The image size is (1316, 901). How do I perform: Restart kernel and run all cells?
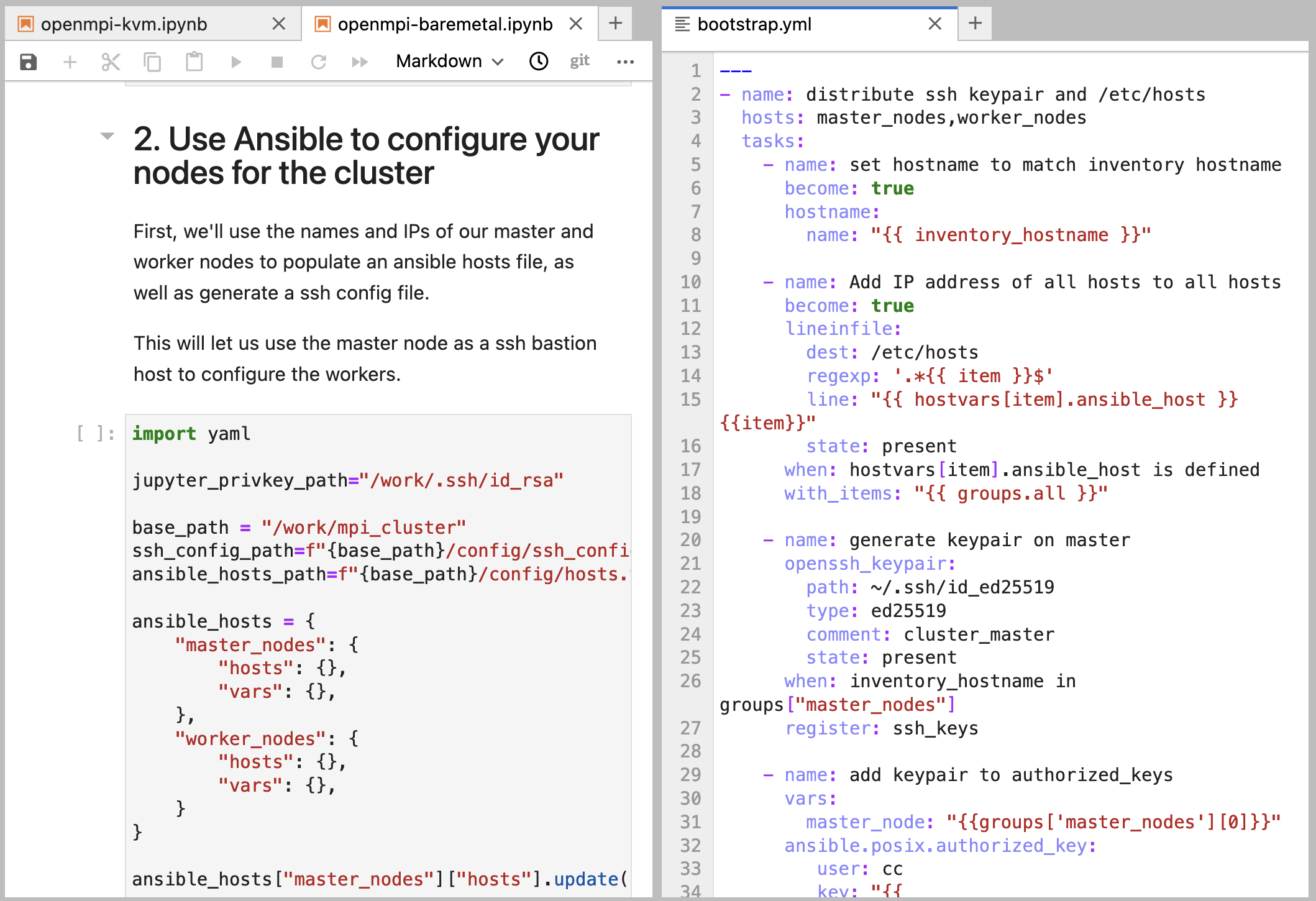(360, 62)
